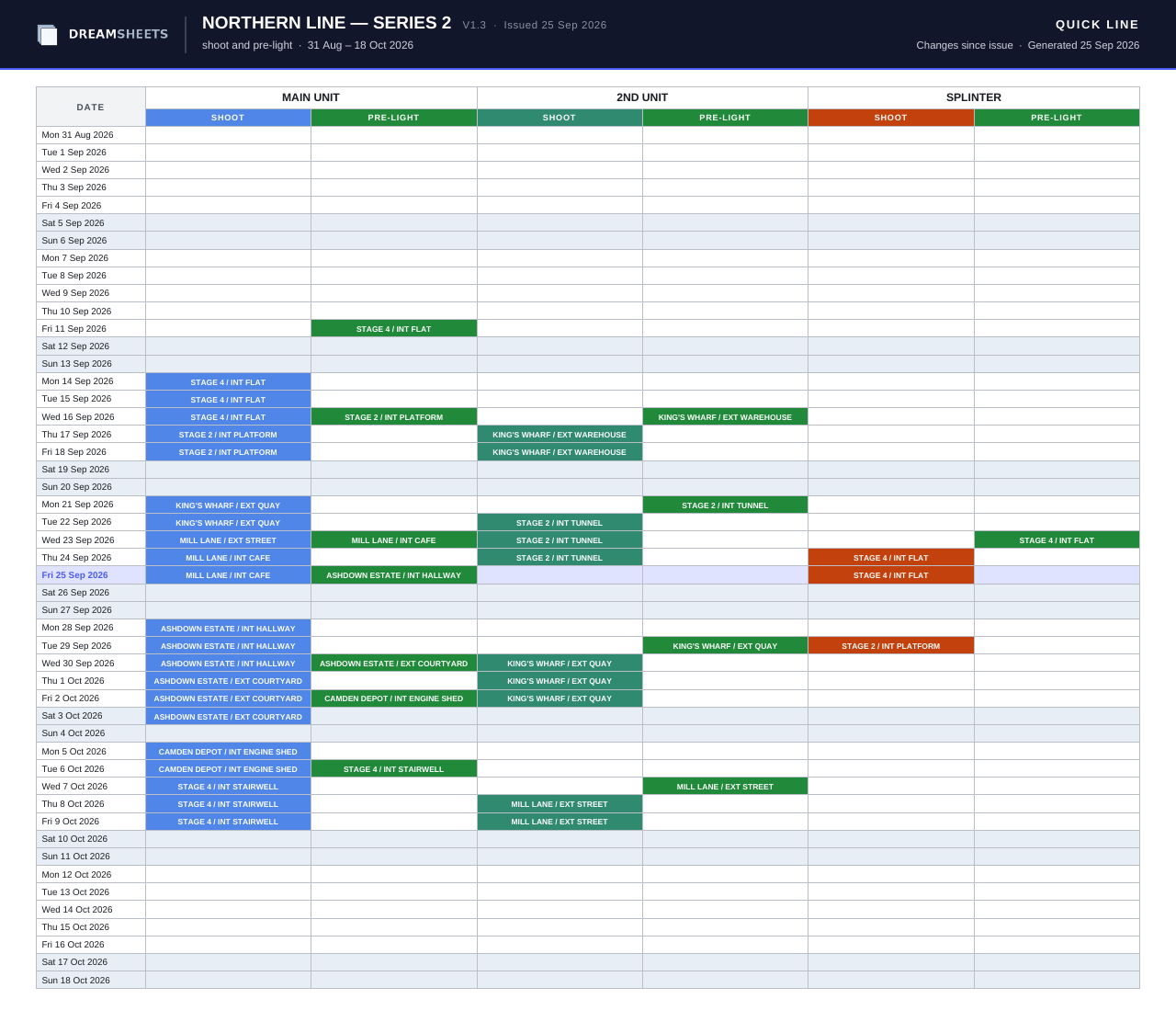
Task: Click the Fri 11 Sep "STAGE 4 / INT FLAT" pre-light cell
Action: click(x=393, y=329)
